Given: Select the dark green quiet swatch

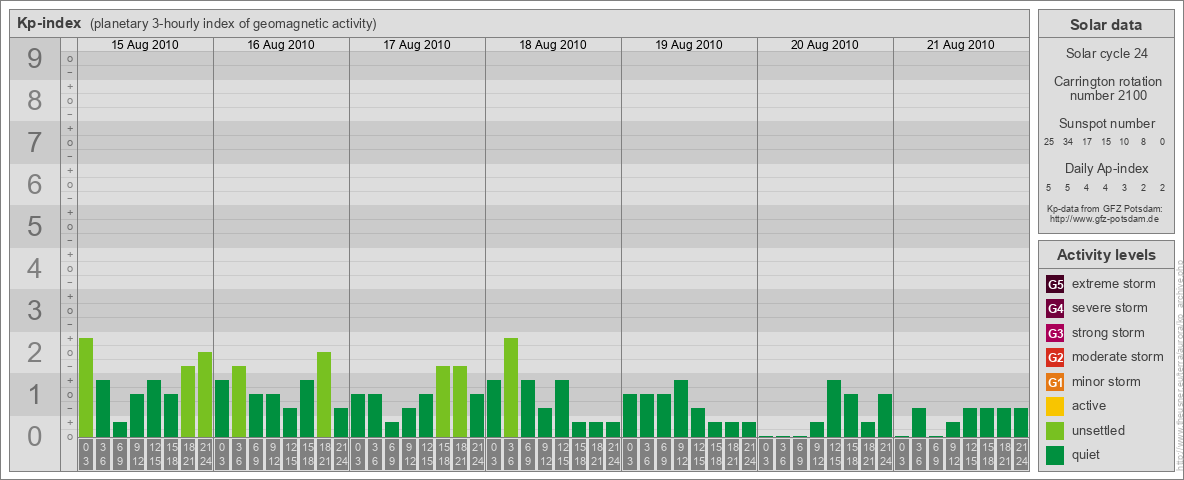Looking at the screenshot, I should click(1055, 455).
